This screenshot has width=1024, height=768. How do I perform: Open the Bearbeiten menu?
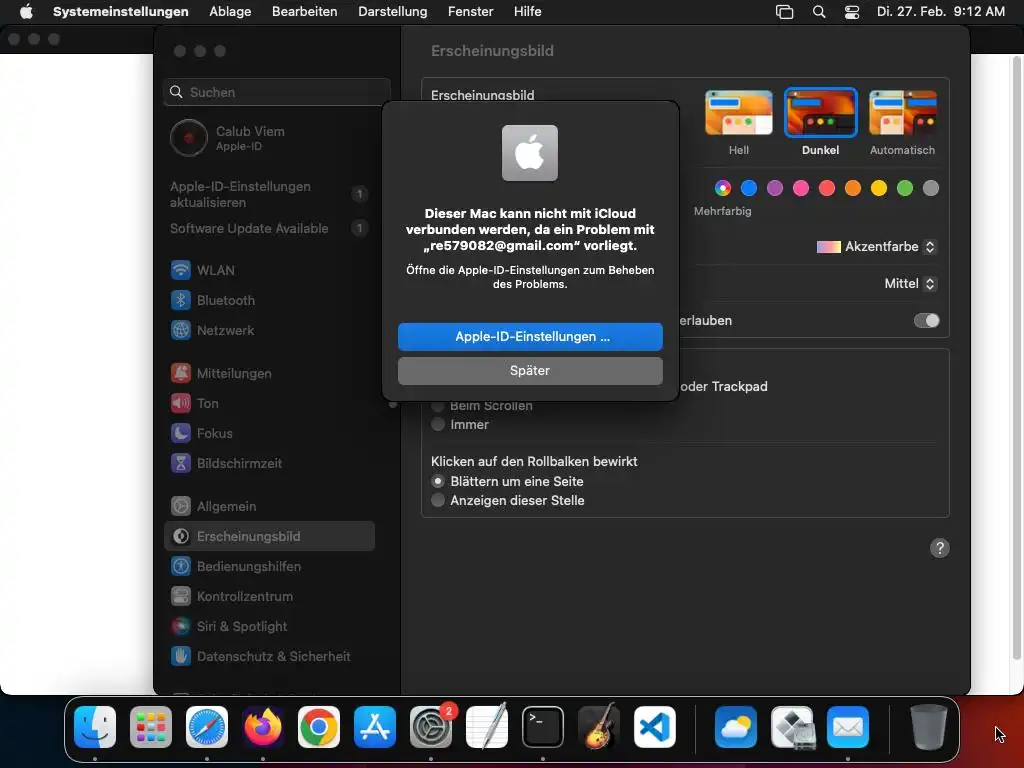[x=304, y=12]
